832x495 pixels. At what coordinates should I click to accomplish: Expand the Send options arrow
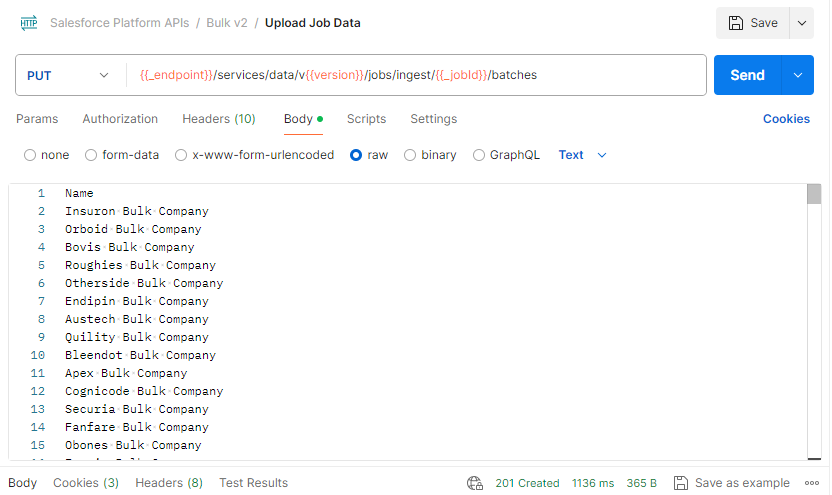(798, 75)
